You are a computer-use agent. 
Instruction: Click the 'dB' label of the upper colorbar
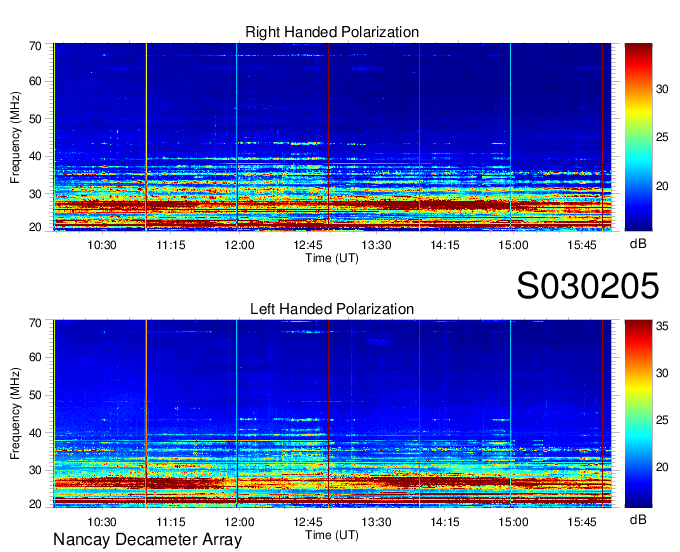click(638, 244)
